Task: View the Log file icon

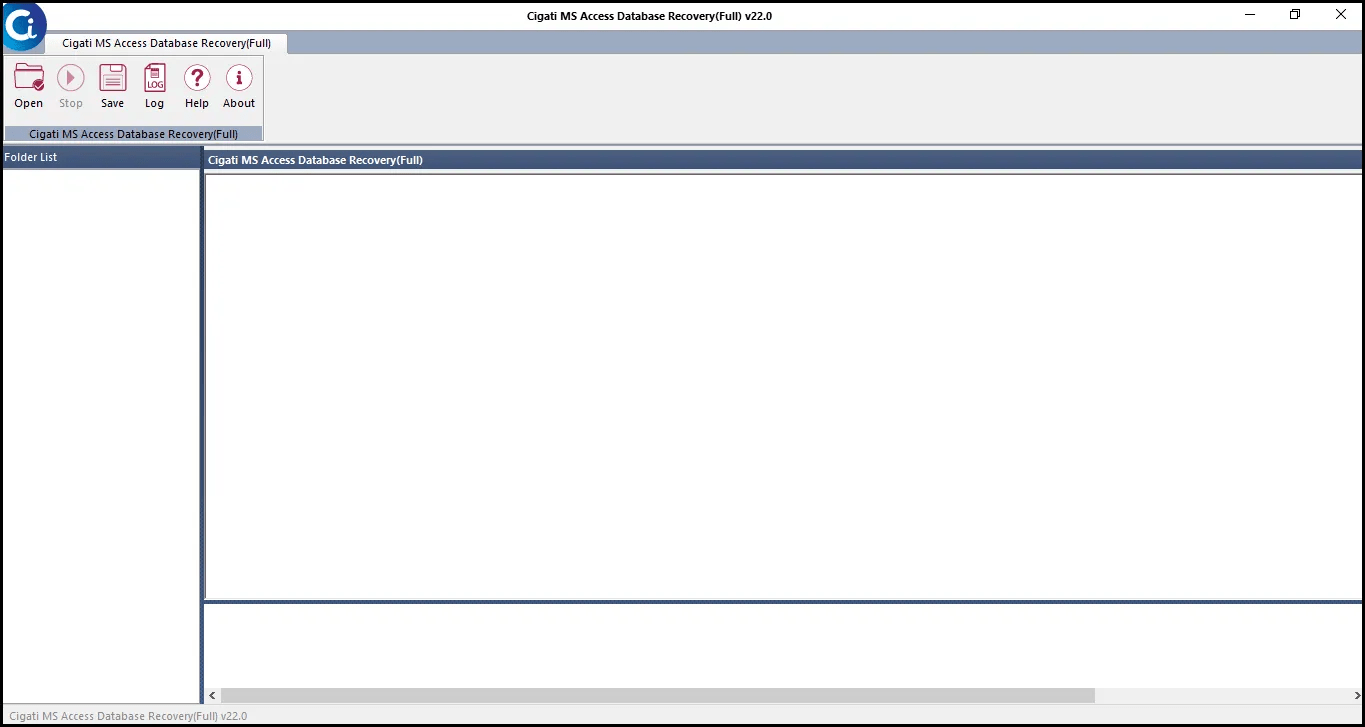Action: 154,78
